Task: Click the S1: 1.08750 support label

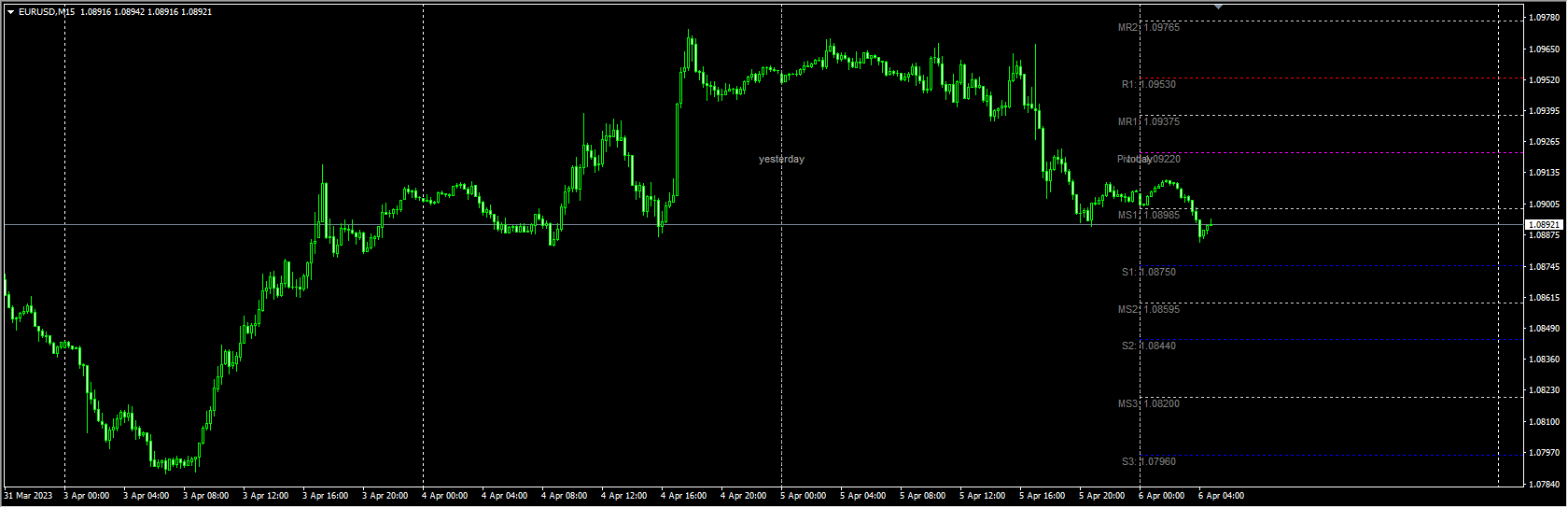Action: pos(1149,273)
